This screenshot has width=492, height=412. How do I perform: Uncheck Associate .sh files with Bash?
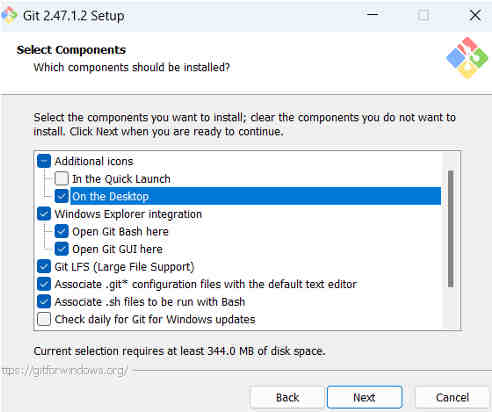pos(44,301)
